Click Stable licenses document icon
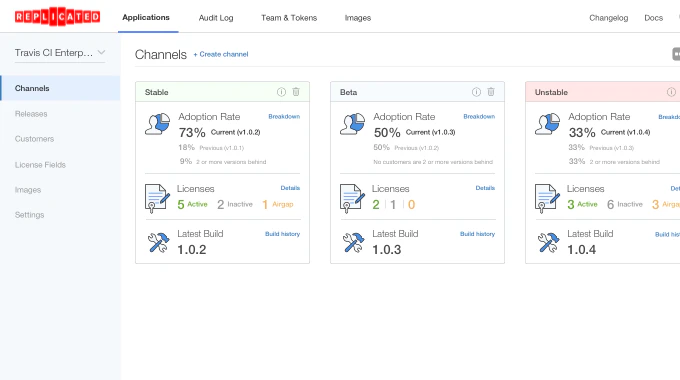This screenshot has height=380, width=680. click(x=157, y=198)
